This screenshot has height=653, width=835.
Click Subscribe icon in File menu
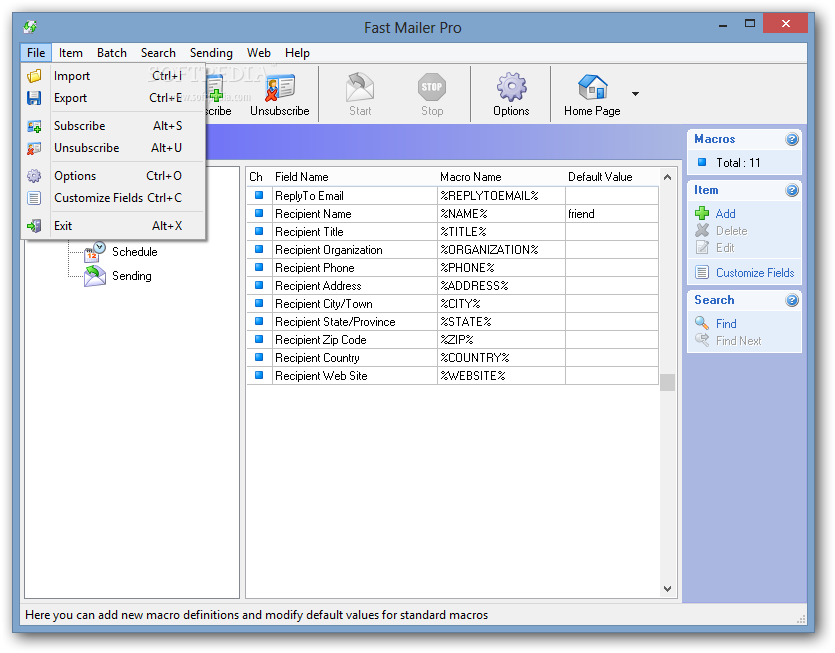pyautogui.click(x=34, y=126)
